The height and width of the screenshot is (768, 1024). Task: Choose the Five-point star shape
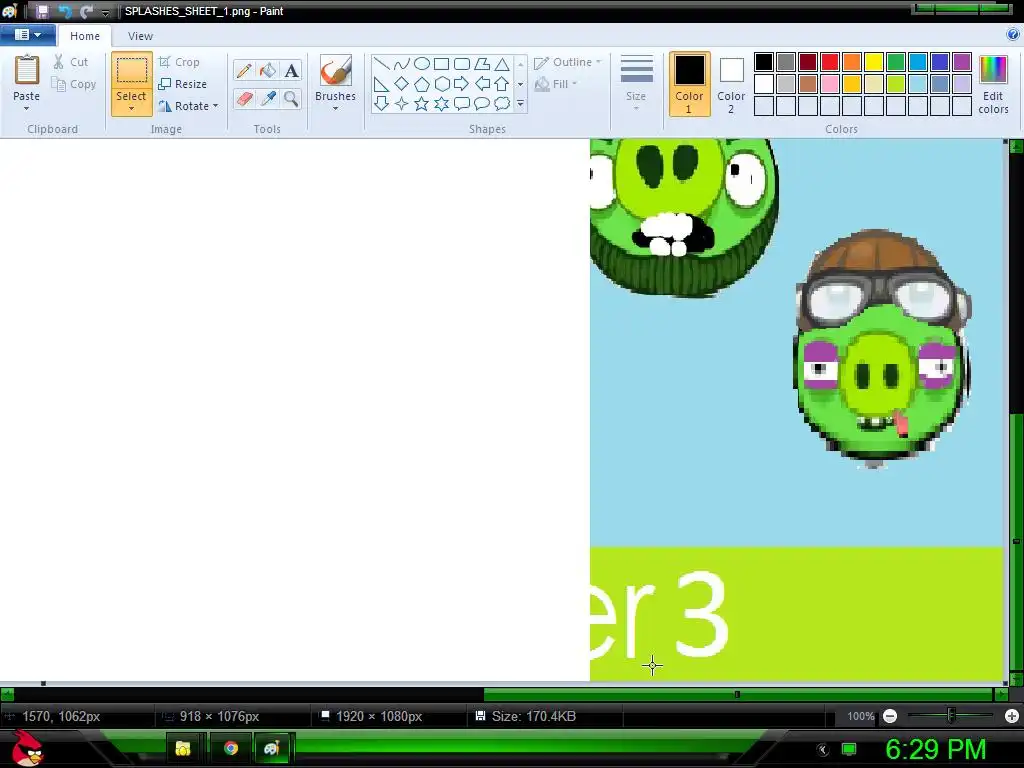tap(422, 103)
